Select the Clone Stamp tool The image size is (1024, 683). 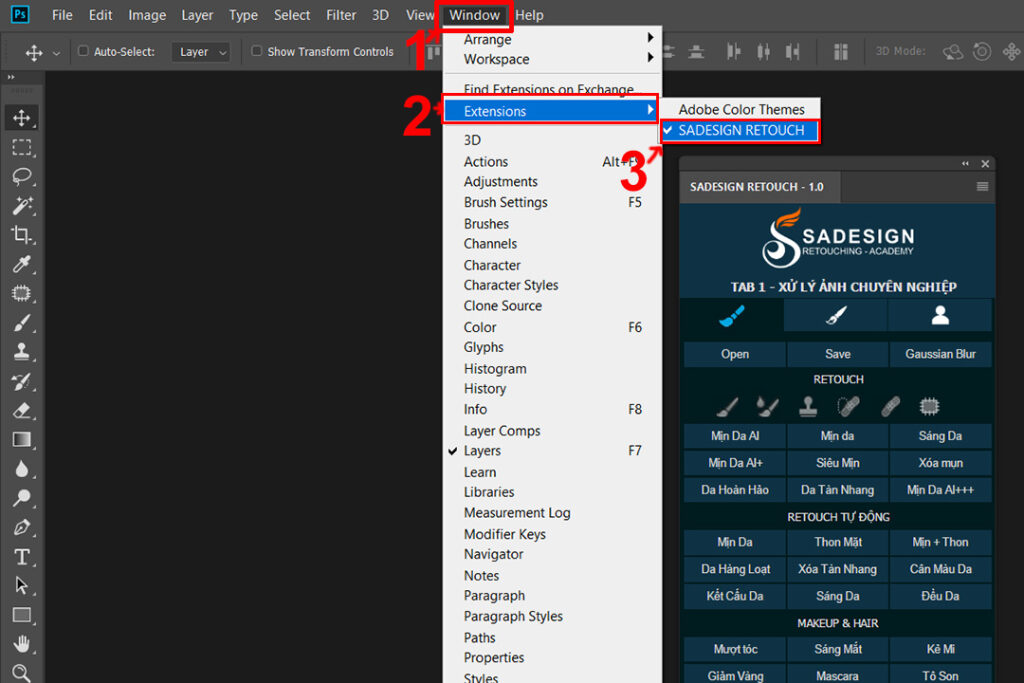click(x=21, y=351)
